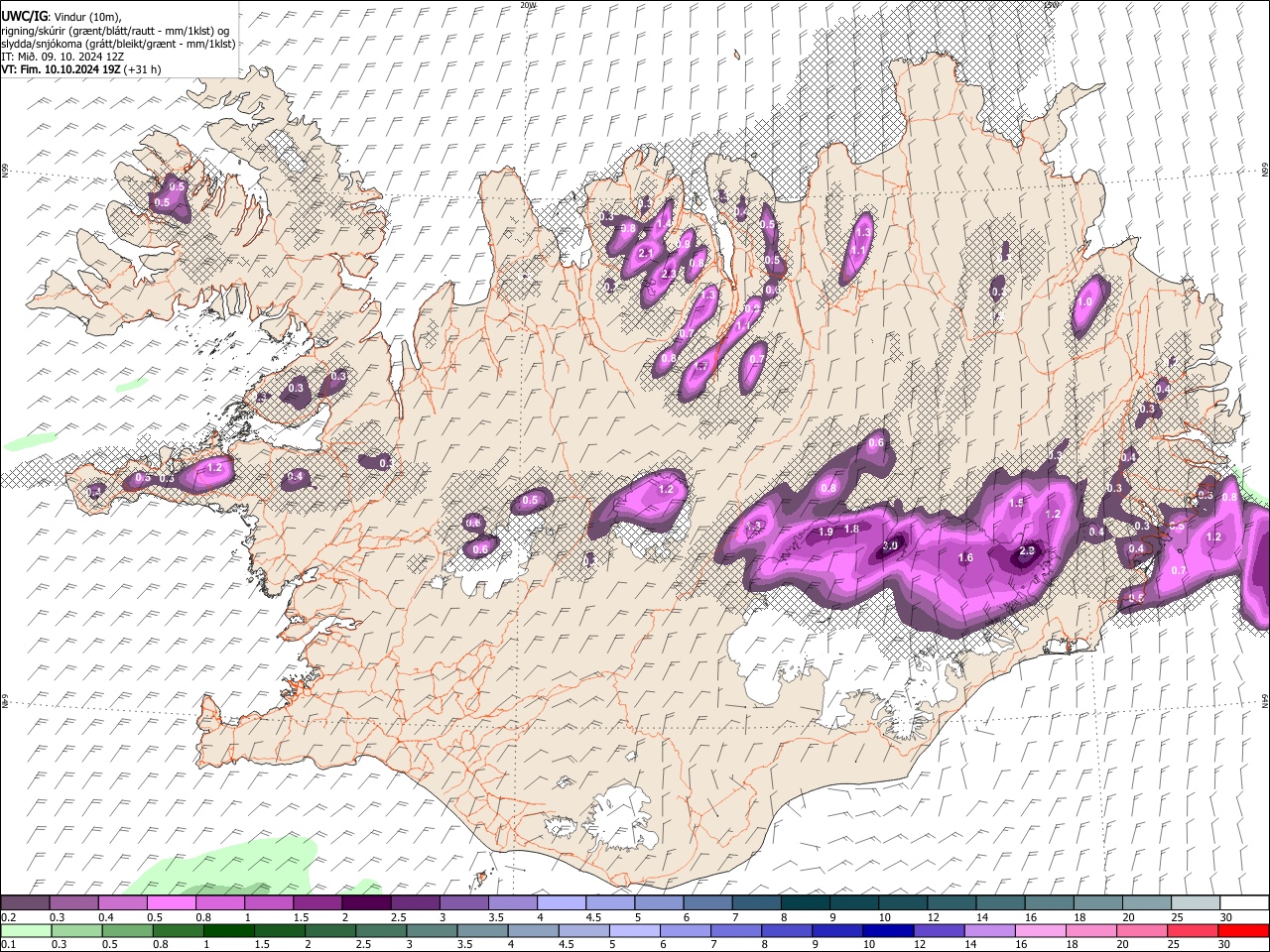Click the lavender 4–4.5 swatch in the snow legend
Viewport: 1270px width, 952px height.
click(560, 902)
